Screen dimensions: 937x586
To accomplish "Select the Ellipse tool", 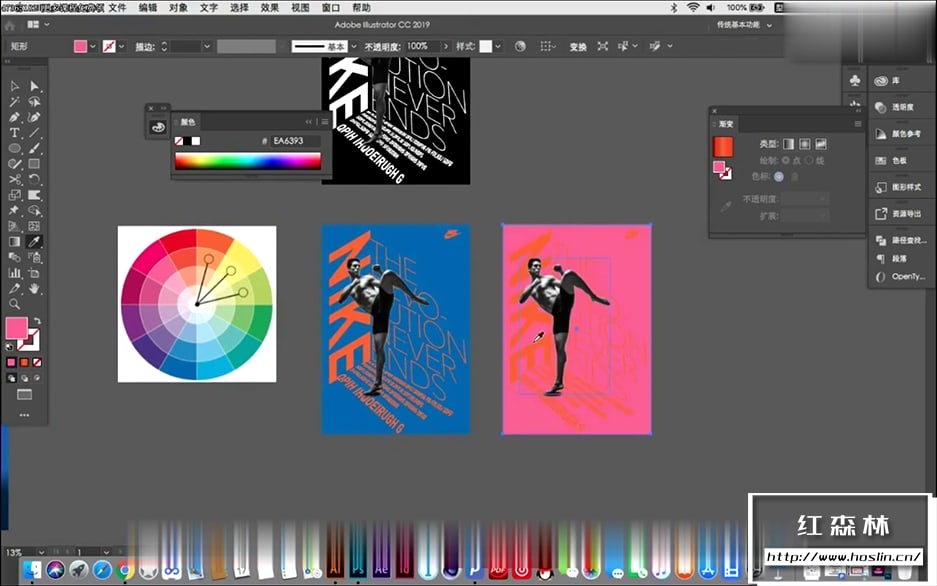I will [x=14, y=148].
